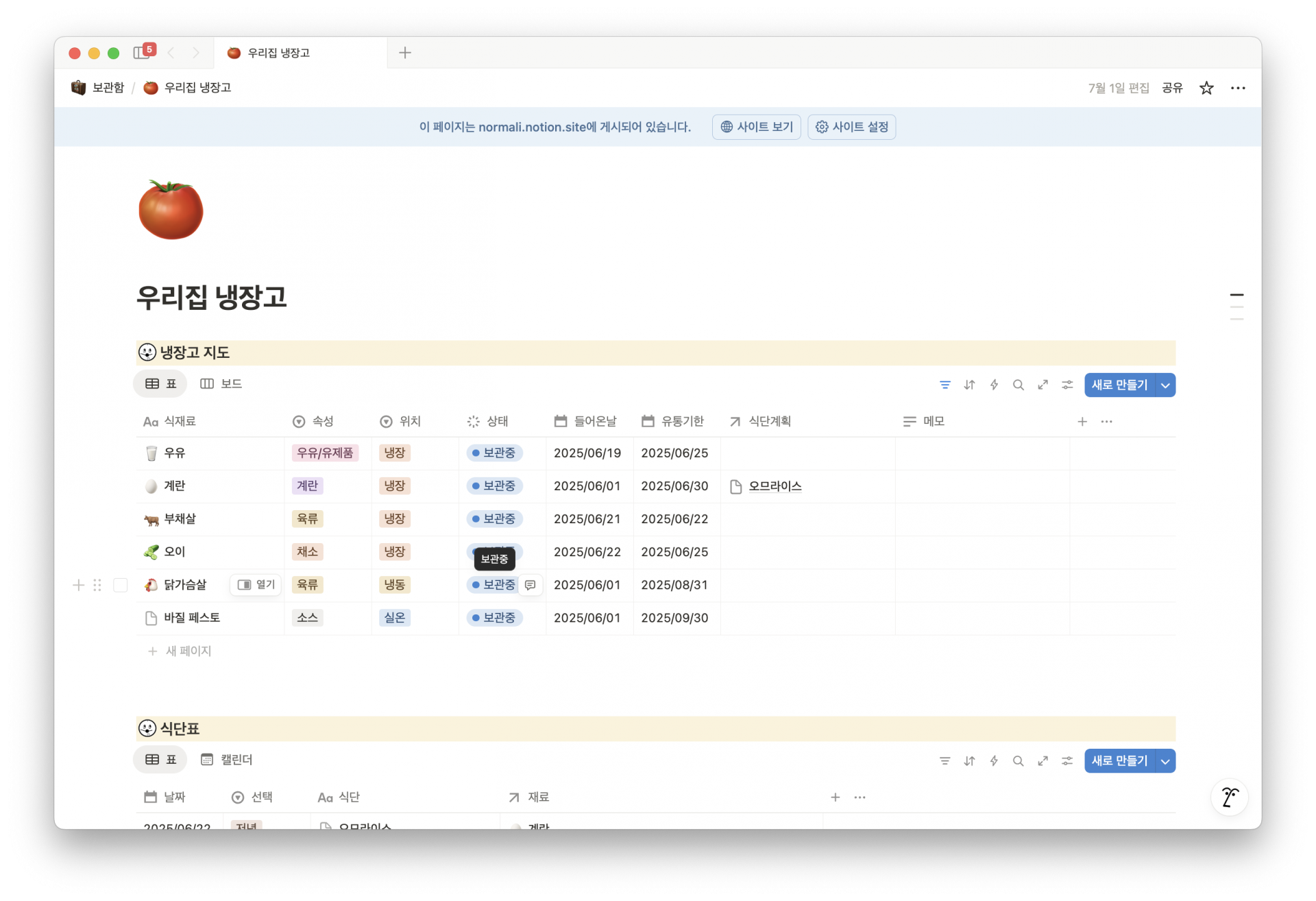Viewport: 1316px width, 901px height.
Task: Open 냉장고 지도 database as full page
Action: [x=1043, y=385]
